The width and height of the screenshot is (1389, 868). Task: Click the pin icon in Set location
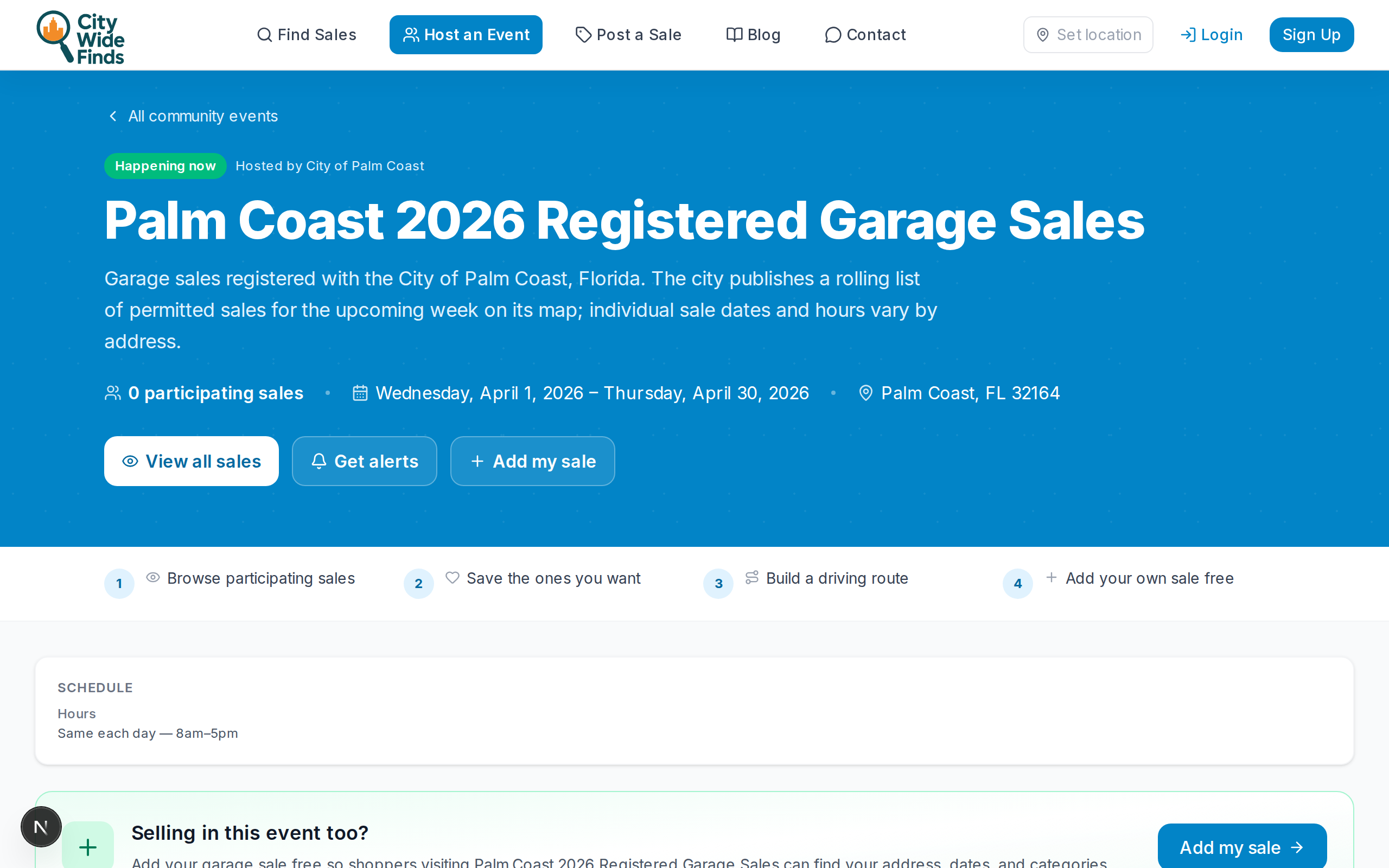point(1043,34)
